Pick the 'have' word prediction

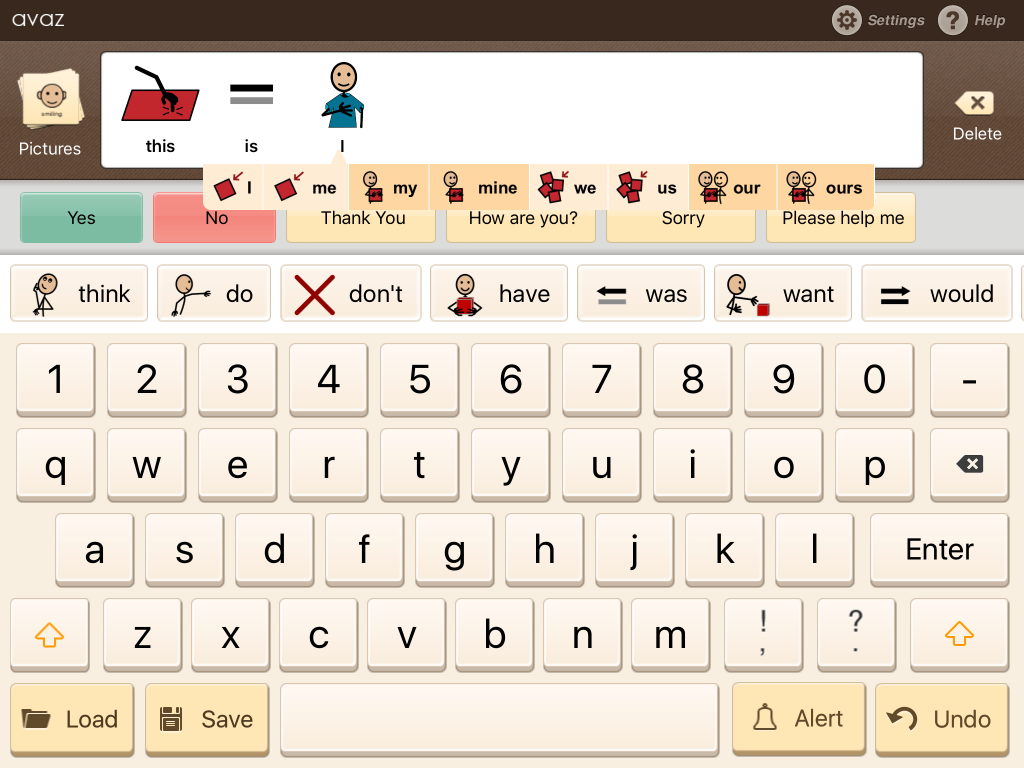[499, 293]
